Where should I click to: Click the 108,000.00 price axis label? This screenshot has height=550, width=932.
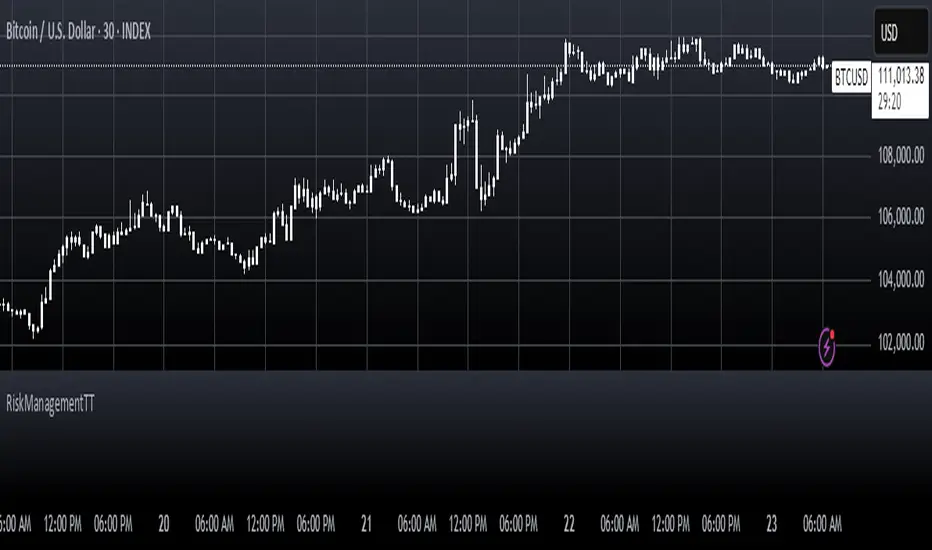(901, 155)
